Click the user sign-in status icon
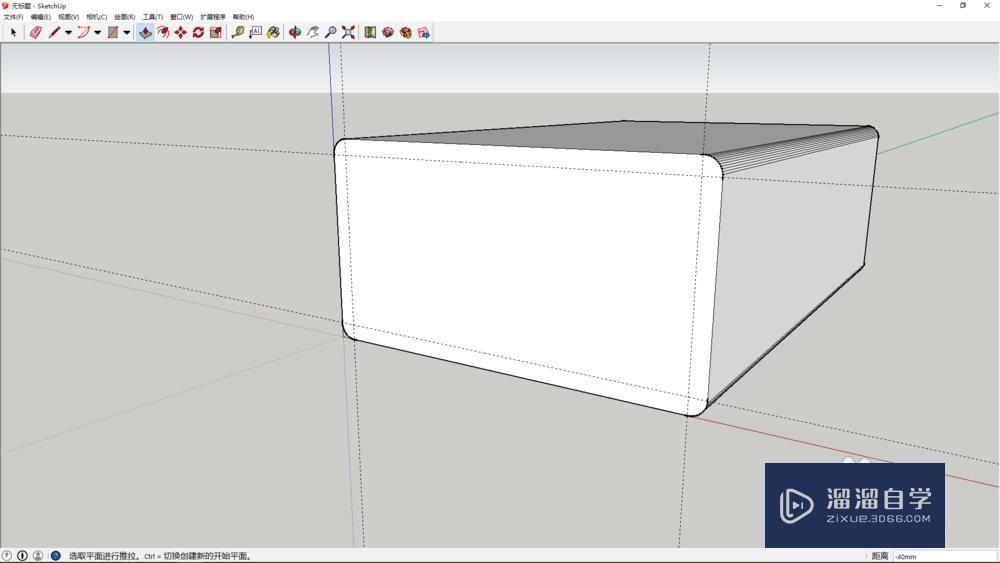Image resolution: width=1000 pixels, height=563 pixels. (x=38, y=555)
